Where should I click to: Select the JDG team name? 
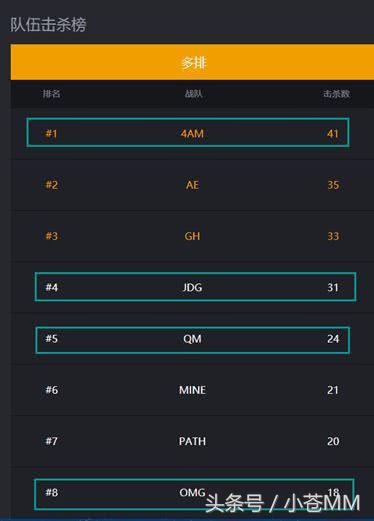coord(192,287)
